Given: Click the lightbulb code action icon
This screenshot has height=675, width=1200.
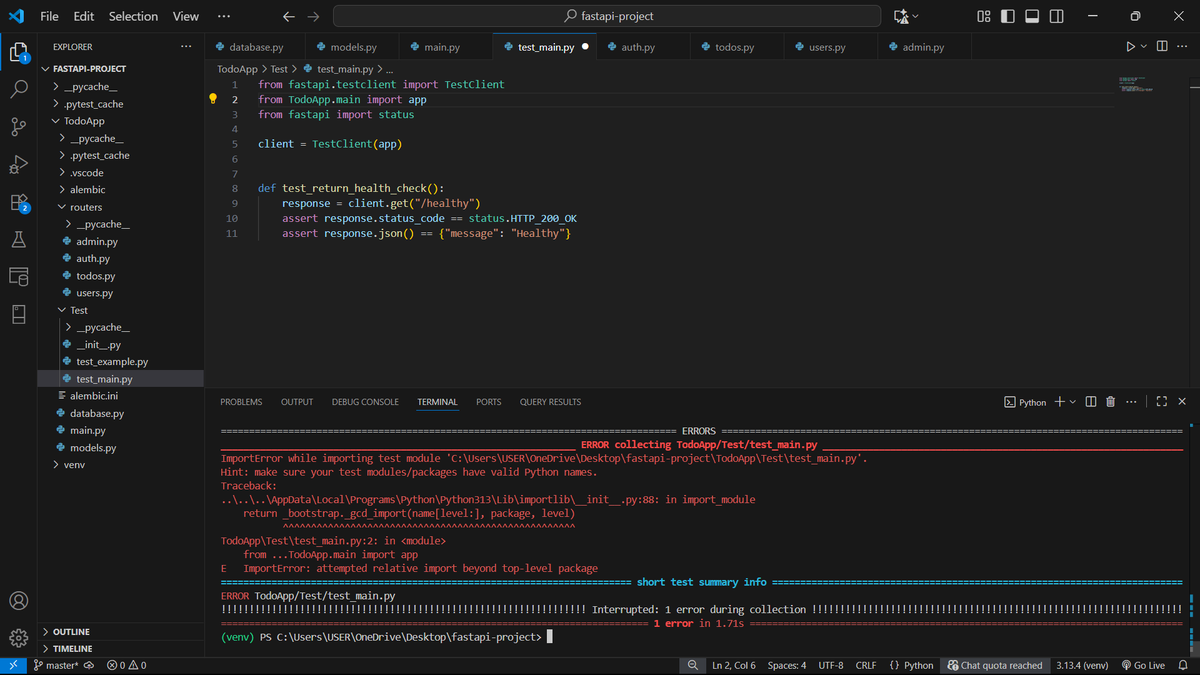Looking at the screenshot, I should (213, 99).
